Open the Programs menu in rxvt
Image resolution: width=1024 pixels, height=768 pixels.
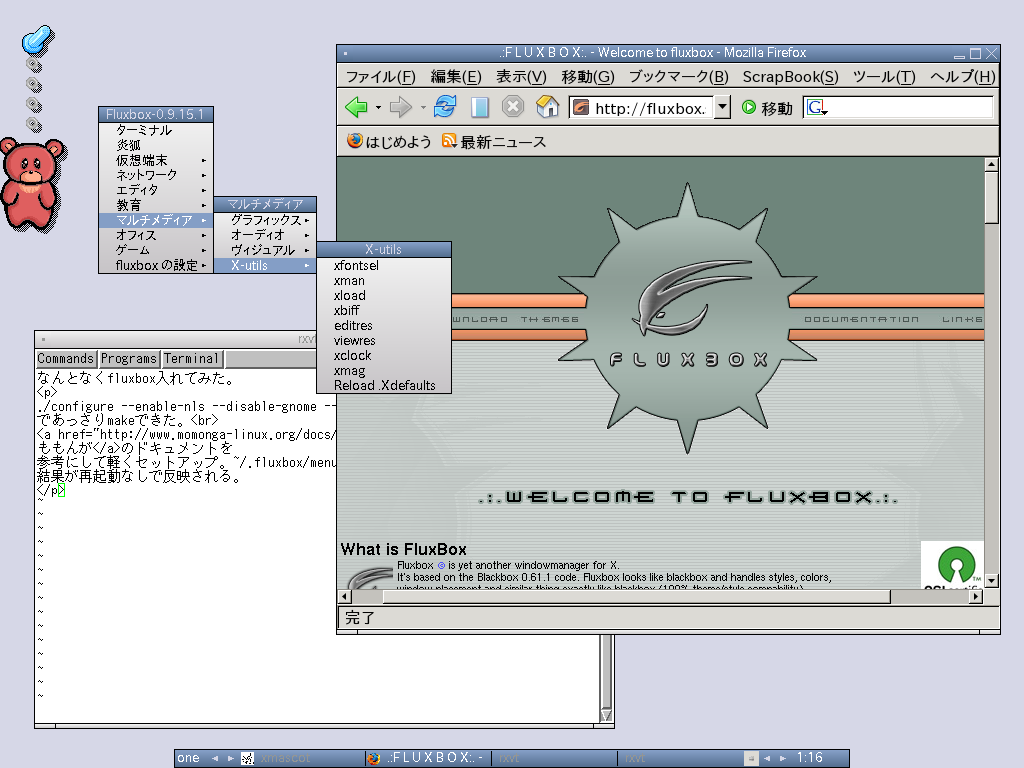(129, 359)
